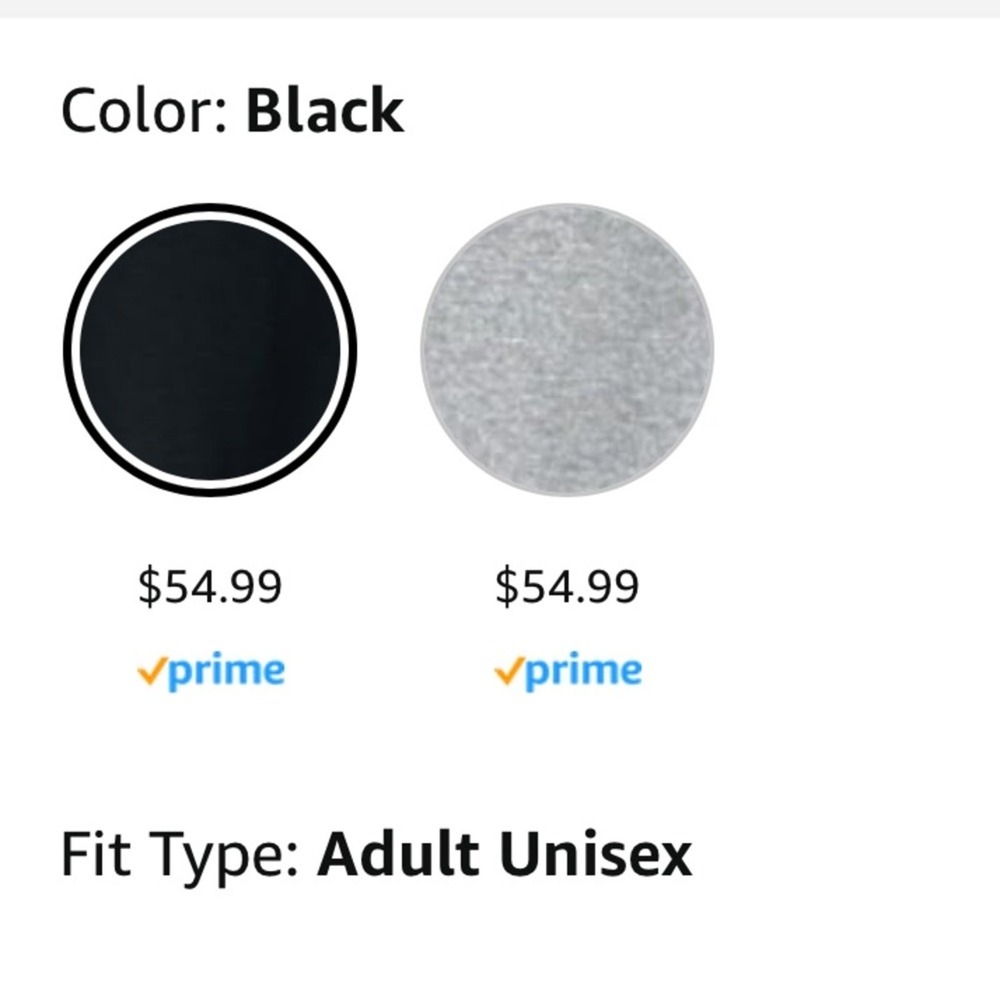Click the orange Prime checkmark under gray
This screenshot has width=1000, height=1000.
(510, 671)
